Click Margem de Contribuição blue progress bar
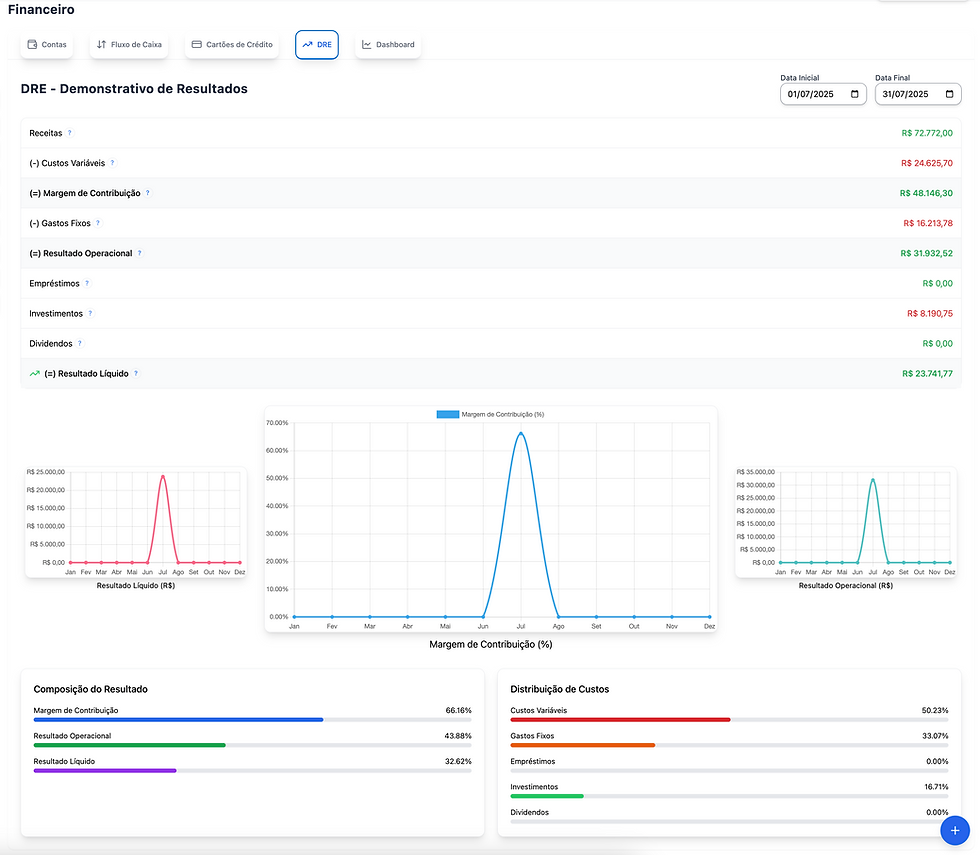Viewport: 980px width, 855px height. (x=178, y=720)
